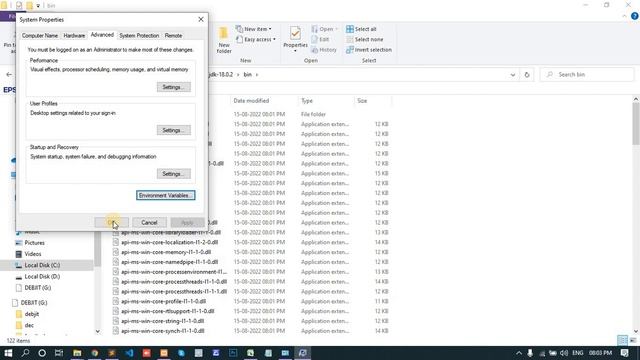This screenshot has width=640, height=360.
Task: Sort by Type column header
Action: point(307,100)
